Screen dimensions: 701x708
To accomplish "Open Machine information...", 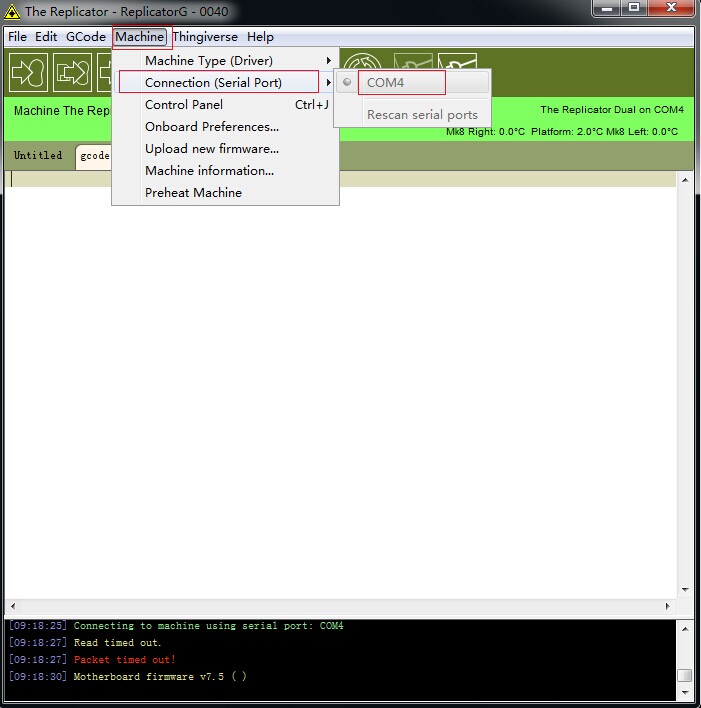I will (x=225, y=171).
